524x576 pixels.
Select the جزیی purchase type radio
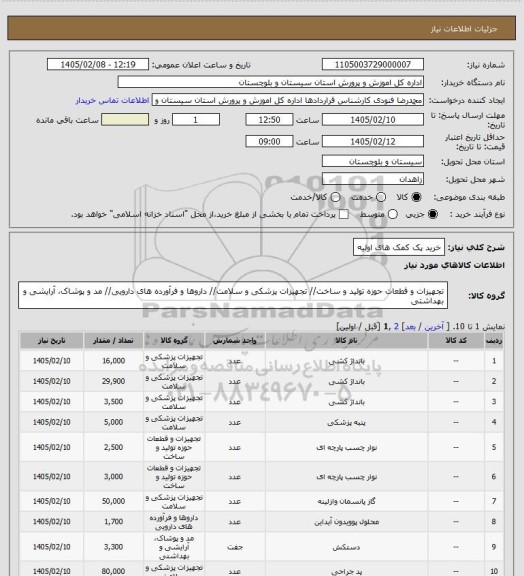click(x=433, y=214)
